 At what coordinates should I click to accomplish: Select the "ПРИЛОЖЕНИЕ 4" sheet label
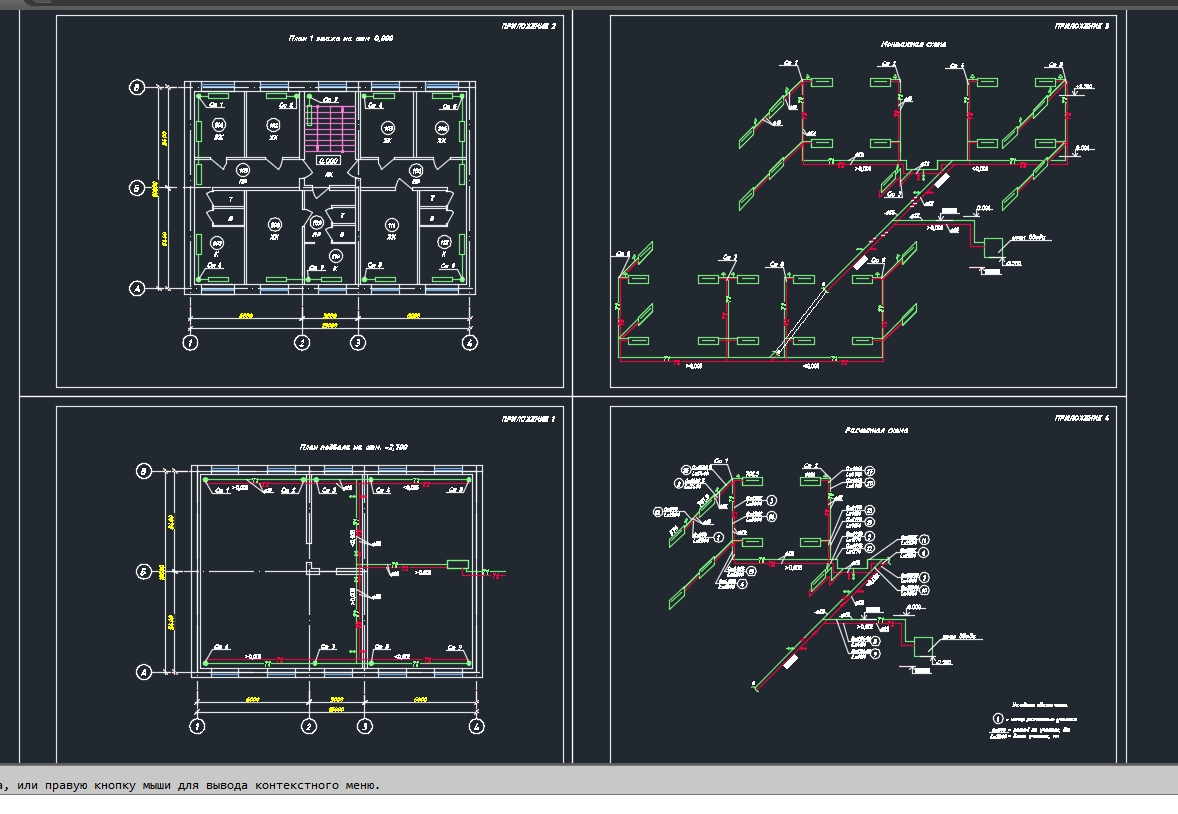tap(1082, 418)
